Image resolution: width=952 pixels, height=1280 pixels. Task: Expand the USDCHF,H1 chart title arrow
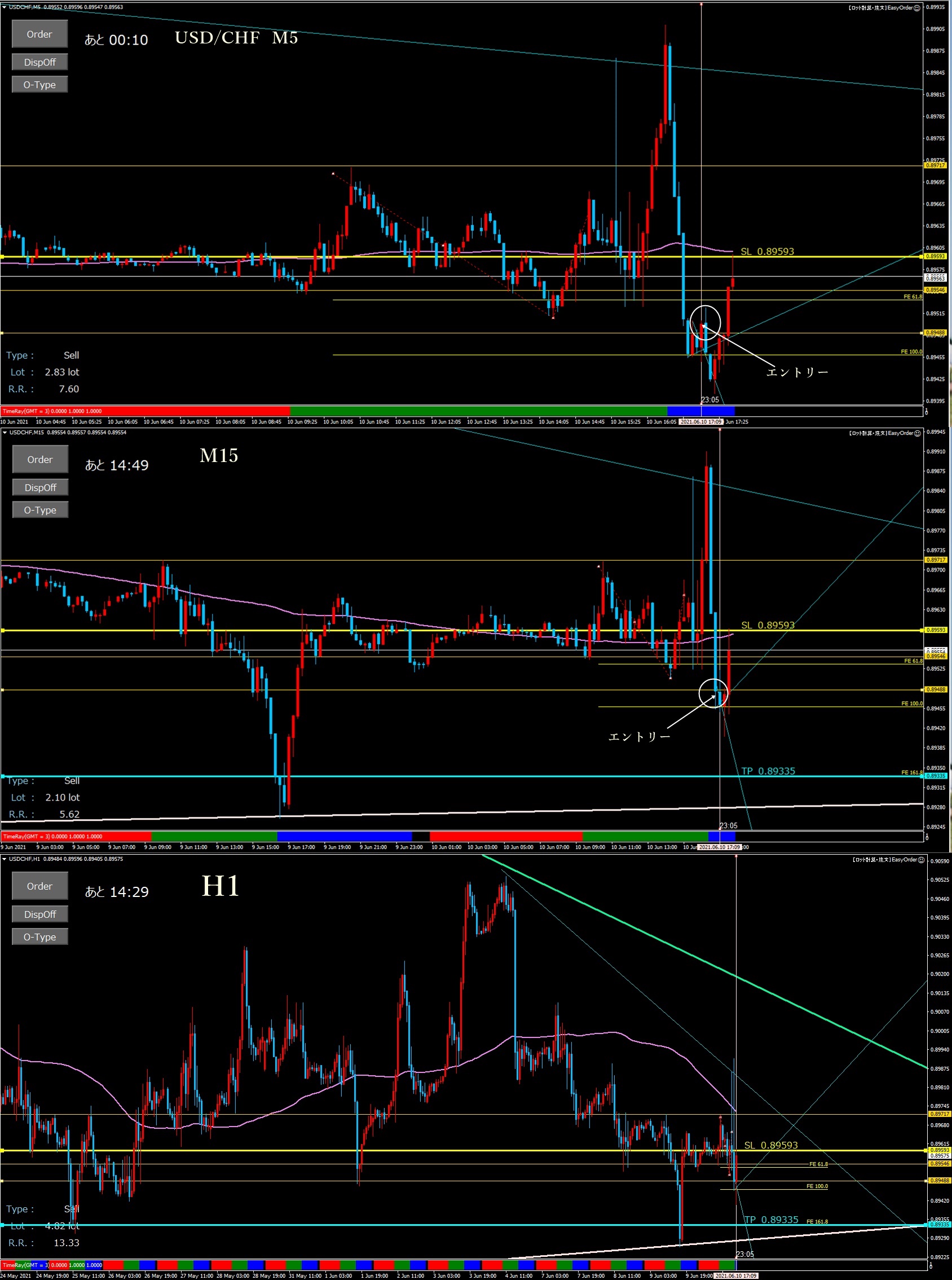[x=4, y=859]
